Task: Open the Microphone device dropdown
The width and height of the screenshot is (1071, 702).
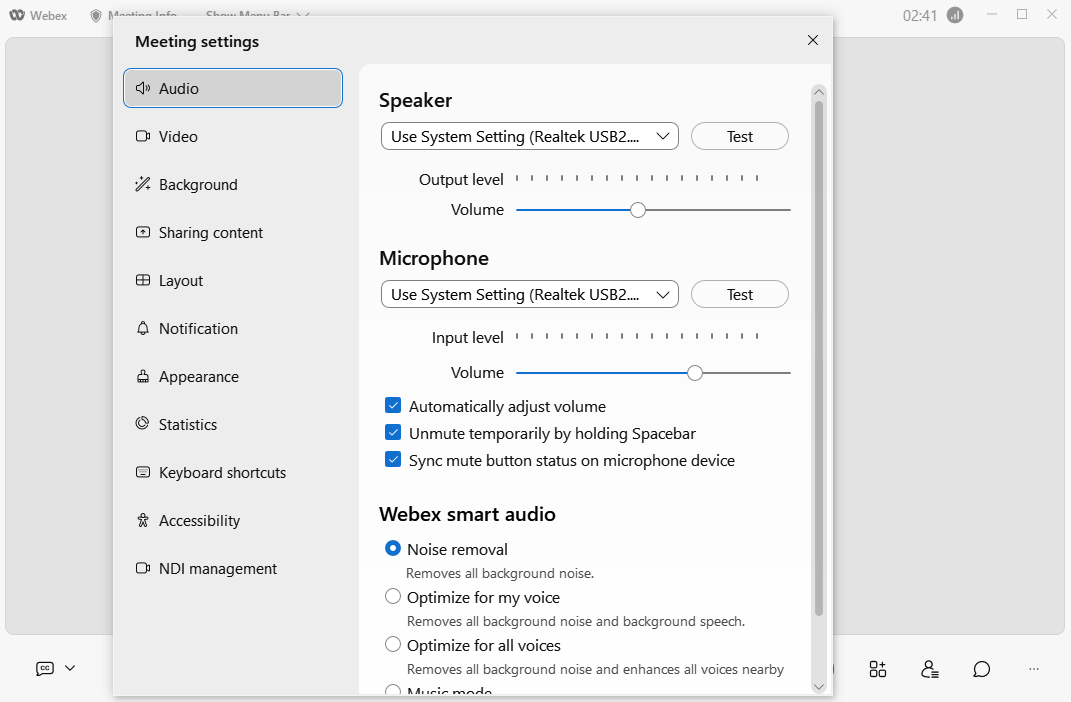Action: click(529, 295)
